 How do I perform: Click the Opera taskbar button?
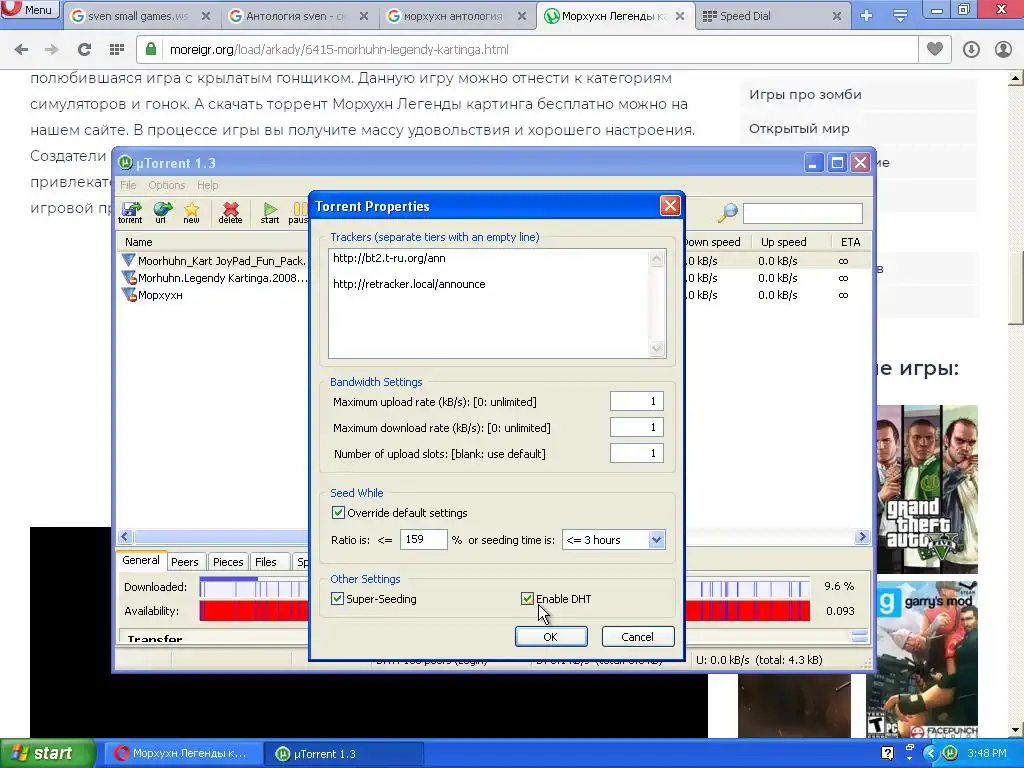point(185,754)
